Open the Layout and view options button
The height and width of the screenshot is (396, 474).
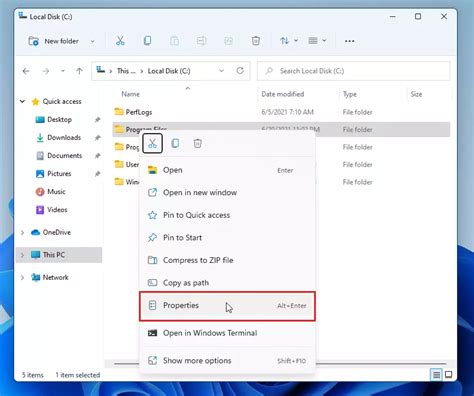pos(317,41)
